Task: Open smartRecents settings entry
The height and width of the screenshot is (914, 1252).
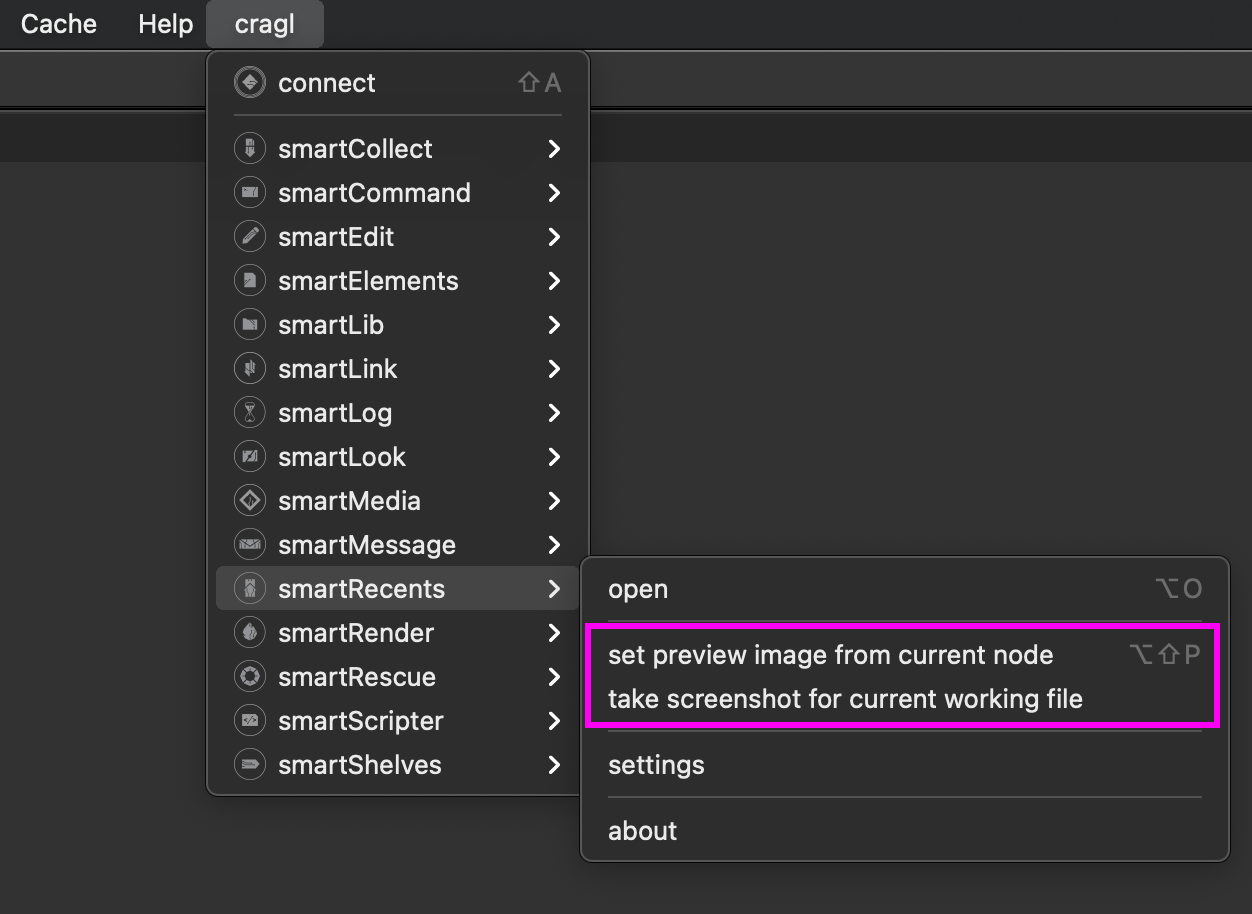Action: 656,765
